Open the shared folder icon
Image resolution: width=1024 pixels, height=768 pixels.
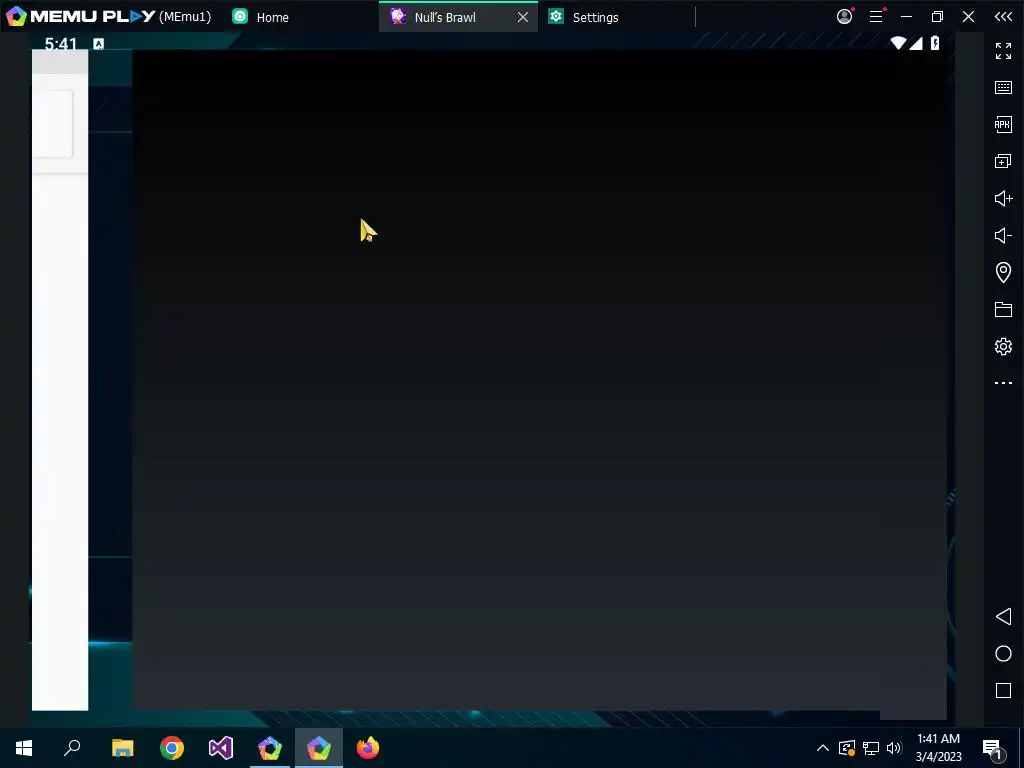tap(1003, 309)
